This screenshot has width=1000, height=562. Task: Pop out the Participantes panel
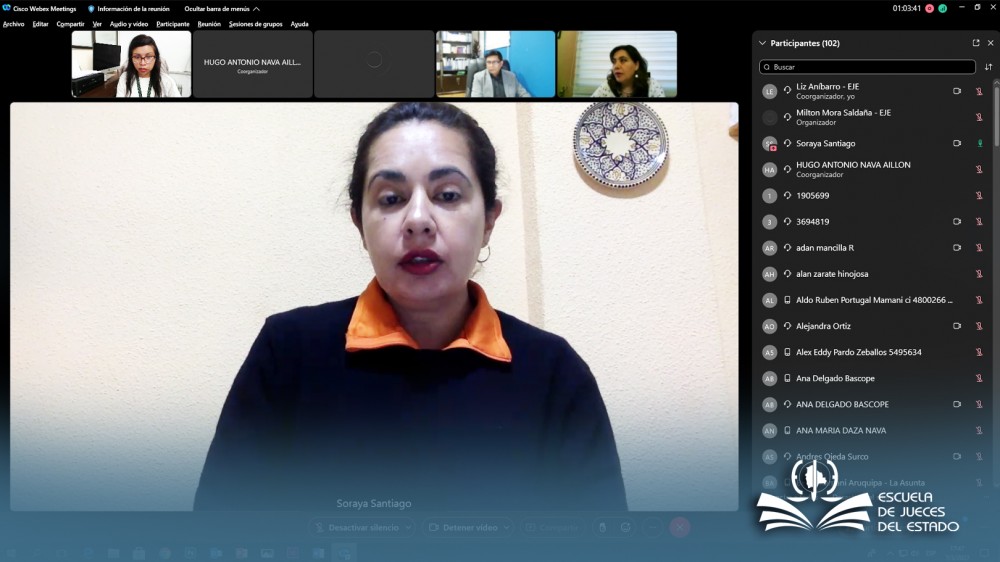(x=976, y=43)
